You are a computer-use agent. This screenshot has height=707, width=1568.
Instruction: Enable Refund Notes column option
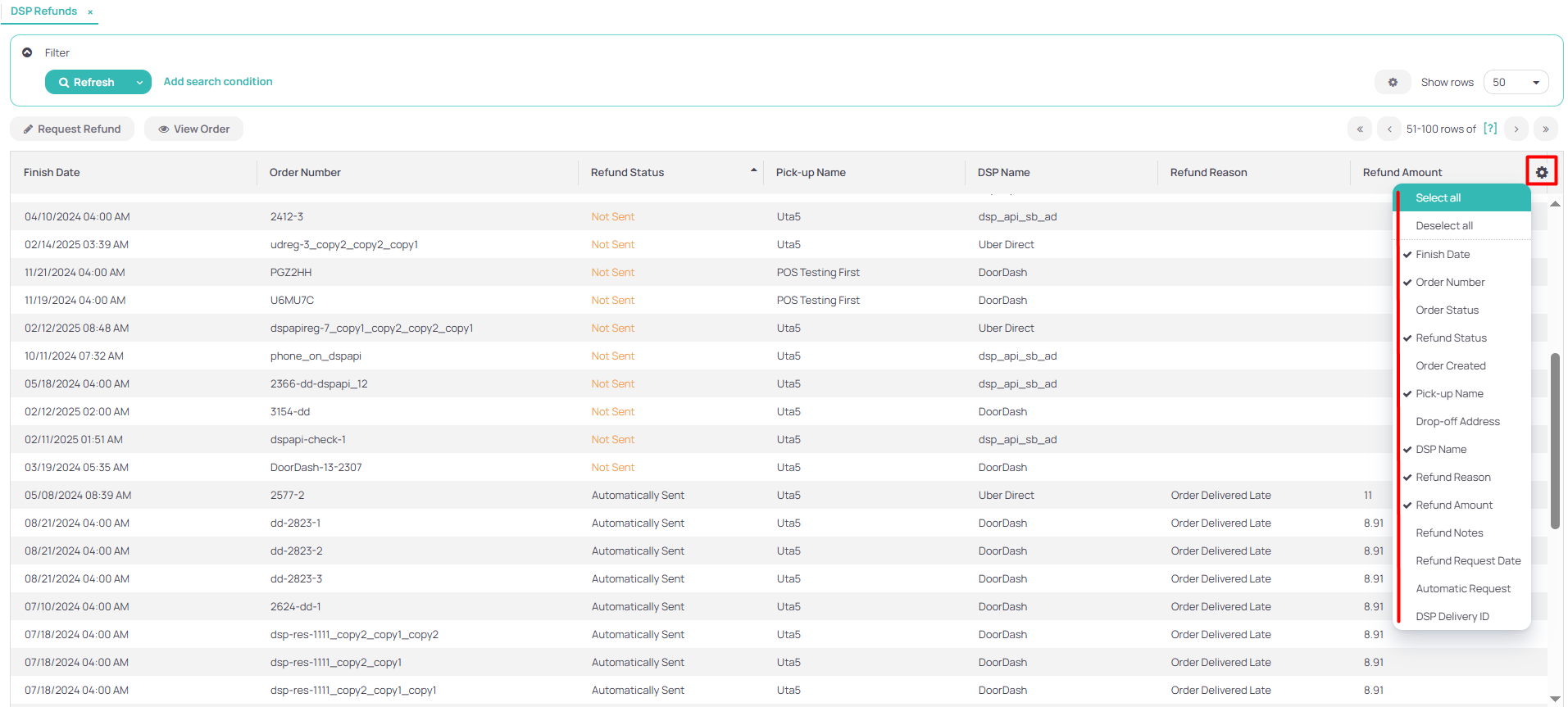point(1463,533)
